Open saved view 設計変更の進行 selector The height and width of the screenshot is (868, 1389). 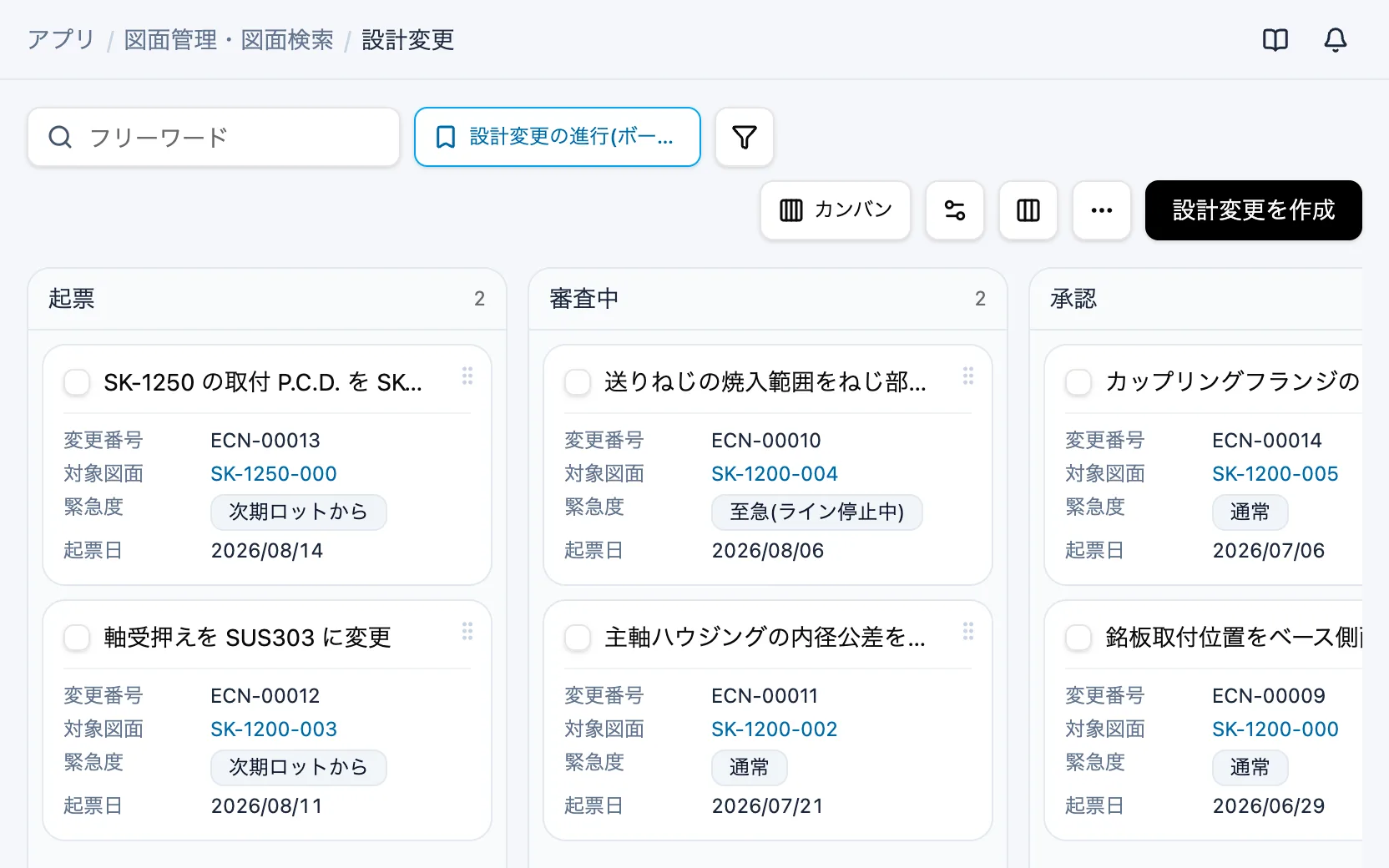(558, 137)
